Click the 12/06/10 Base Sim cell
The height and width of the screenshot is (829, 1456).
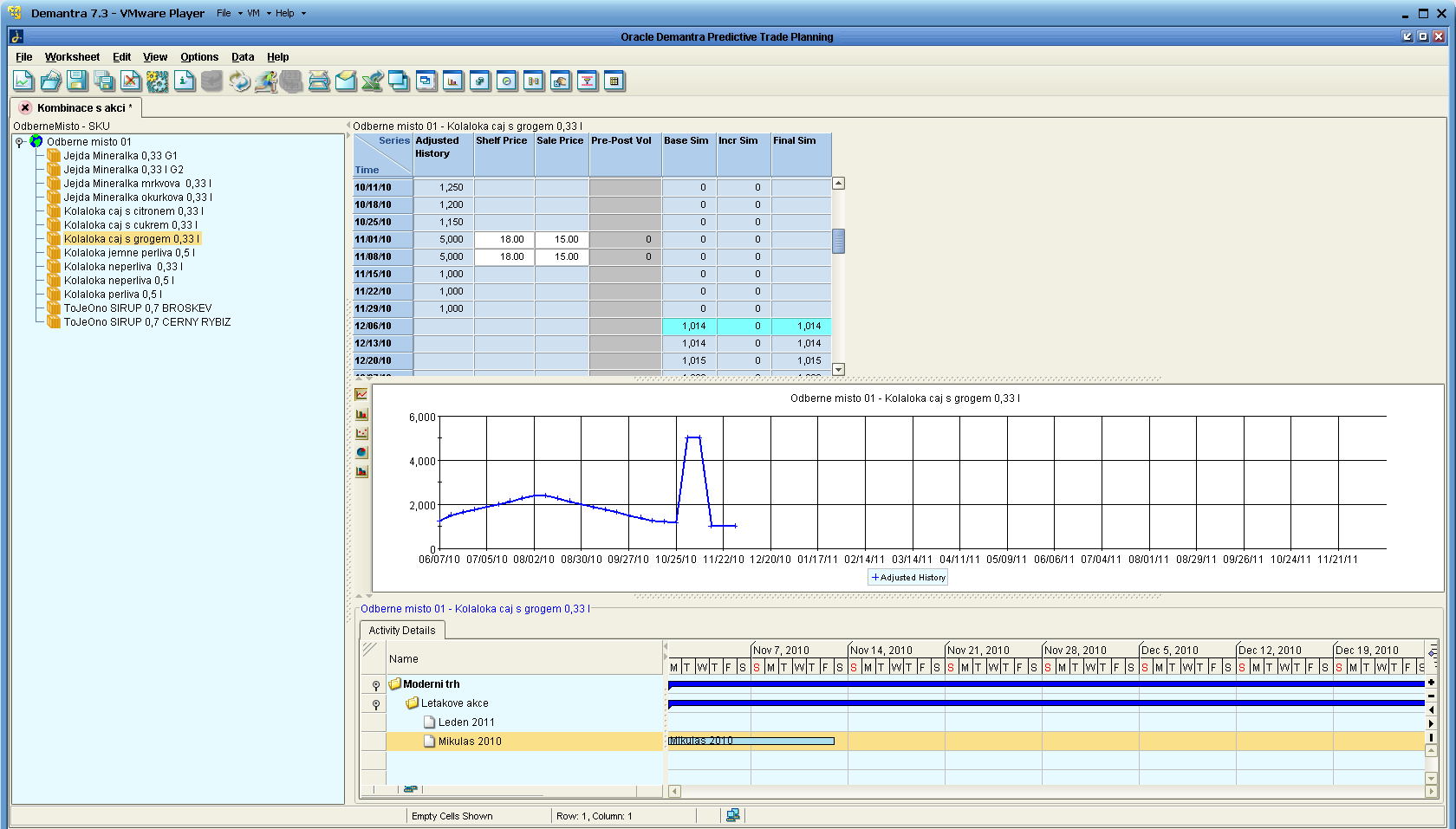pos(689,326)
